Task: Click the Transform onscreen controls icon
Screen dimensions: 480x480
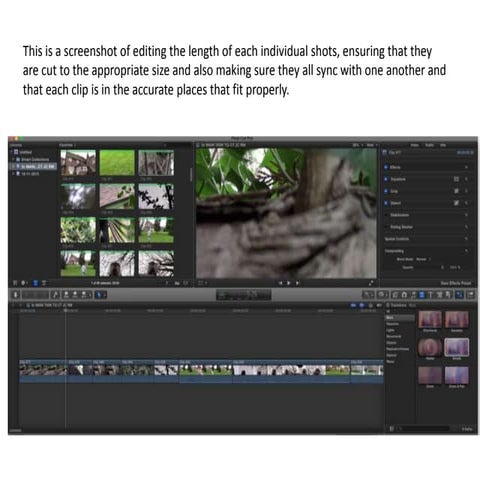Action: tap(456, 179)
